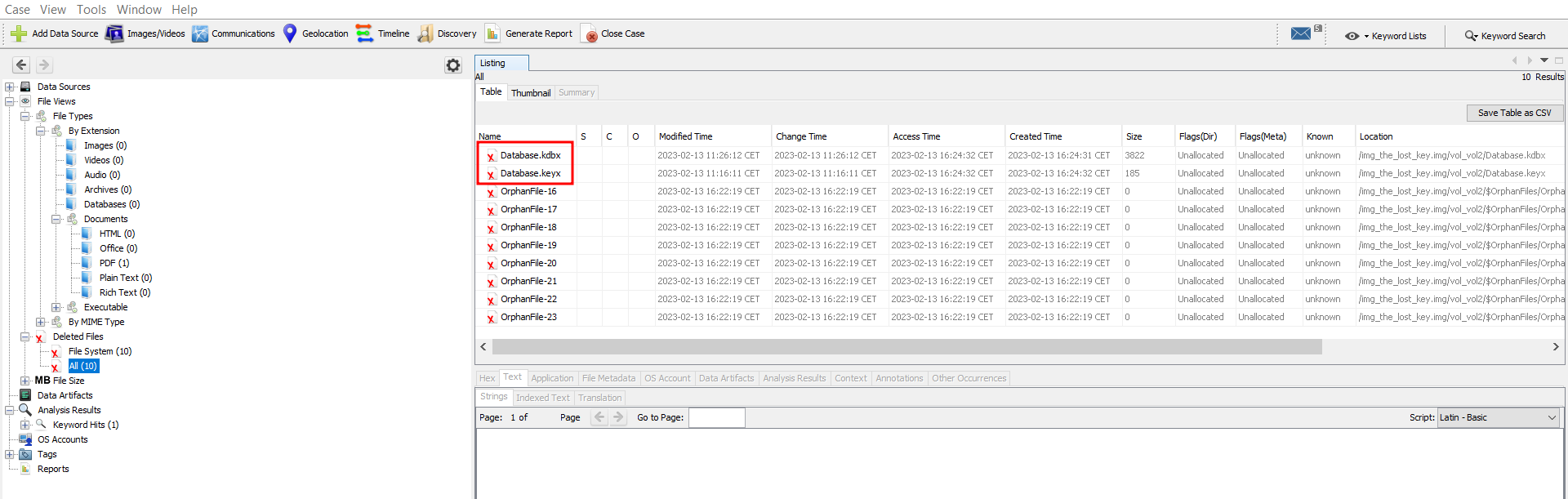Go forward with the right arrow in tree
The height and width of the screenshot is (499, 1568).
pos(44,65)
